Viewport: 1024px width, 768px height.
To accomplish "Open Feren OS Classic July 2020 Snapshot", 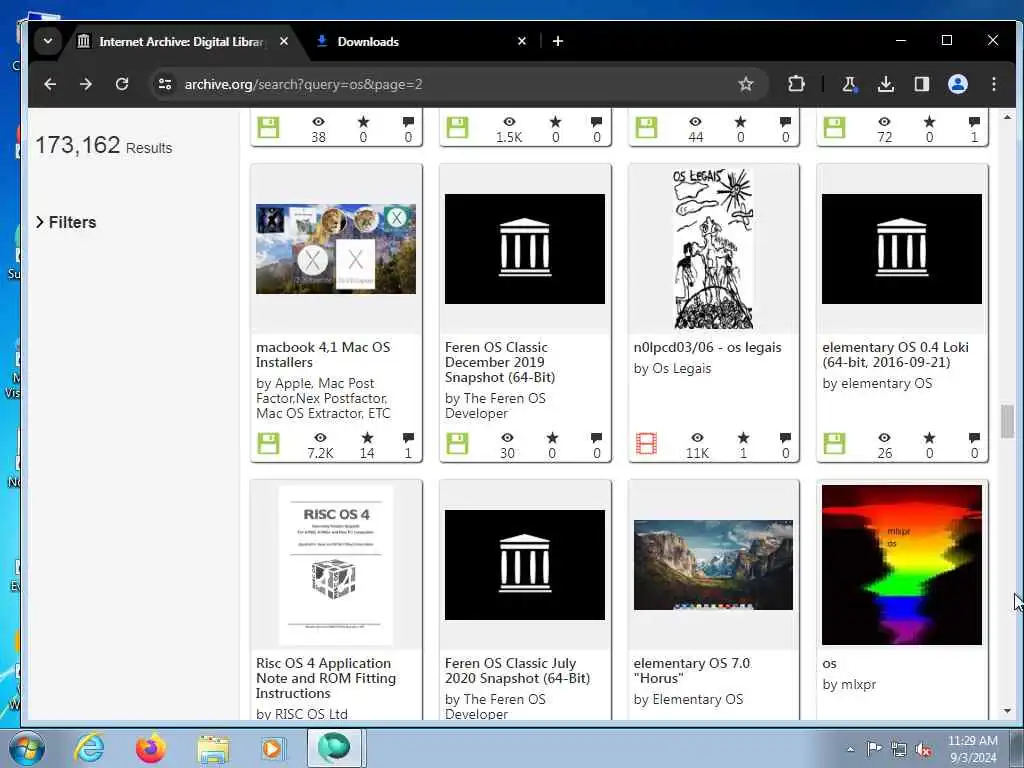I will (x=517, y=671).
